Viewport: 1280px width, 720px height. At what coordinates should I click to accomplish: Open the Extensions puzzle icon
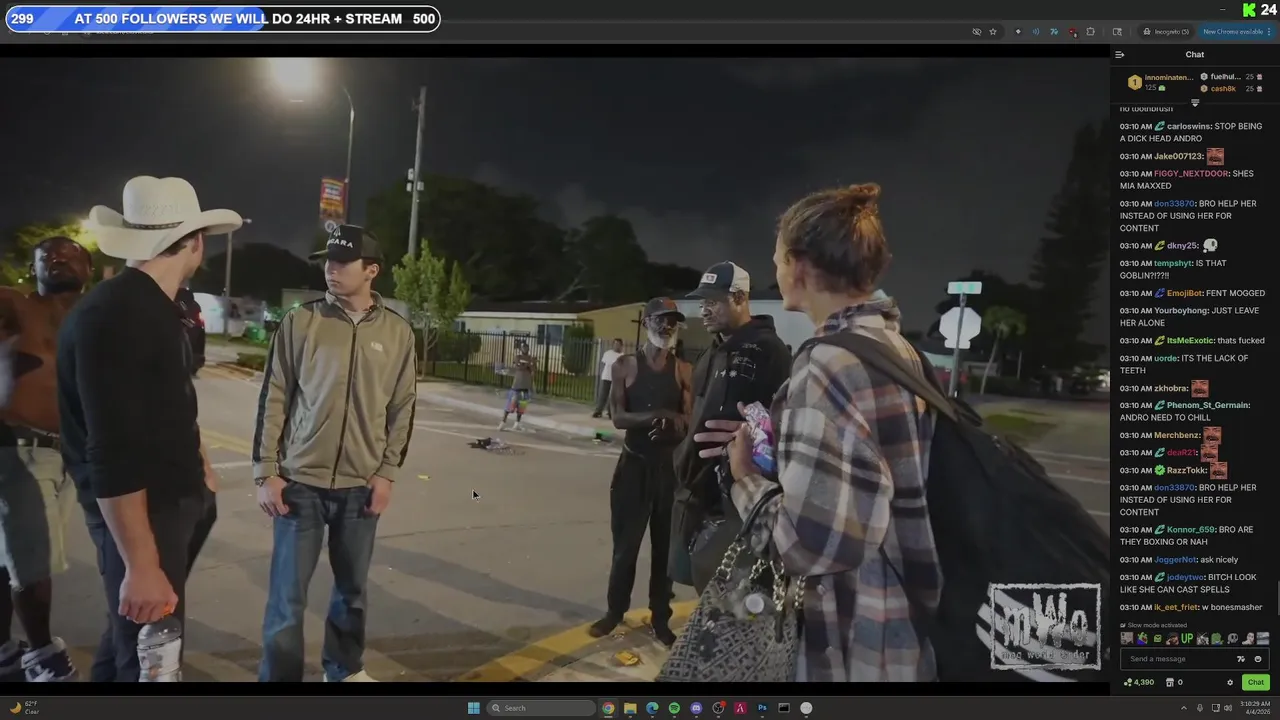point(1090,32)
